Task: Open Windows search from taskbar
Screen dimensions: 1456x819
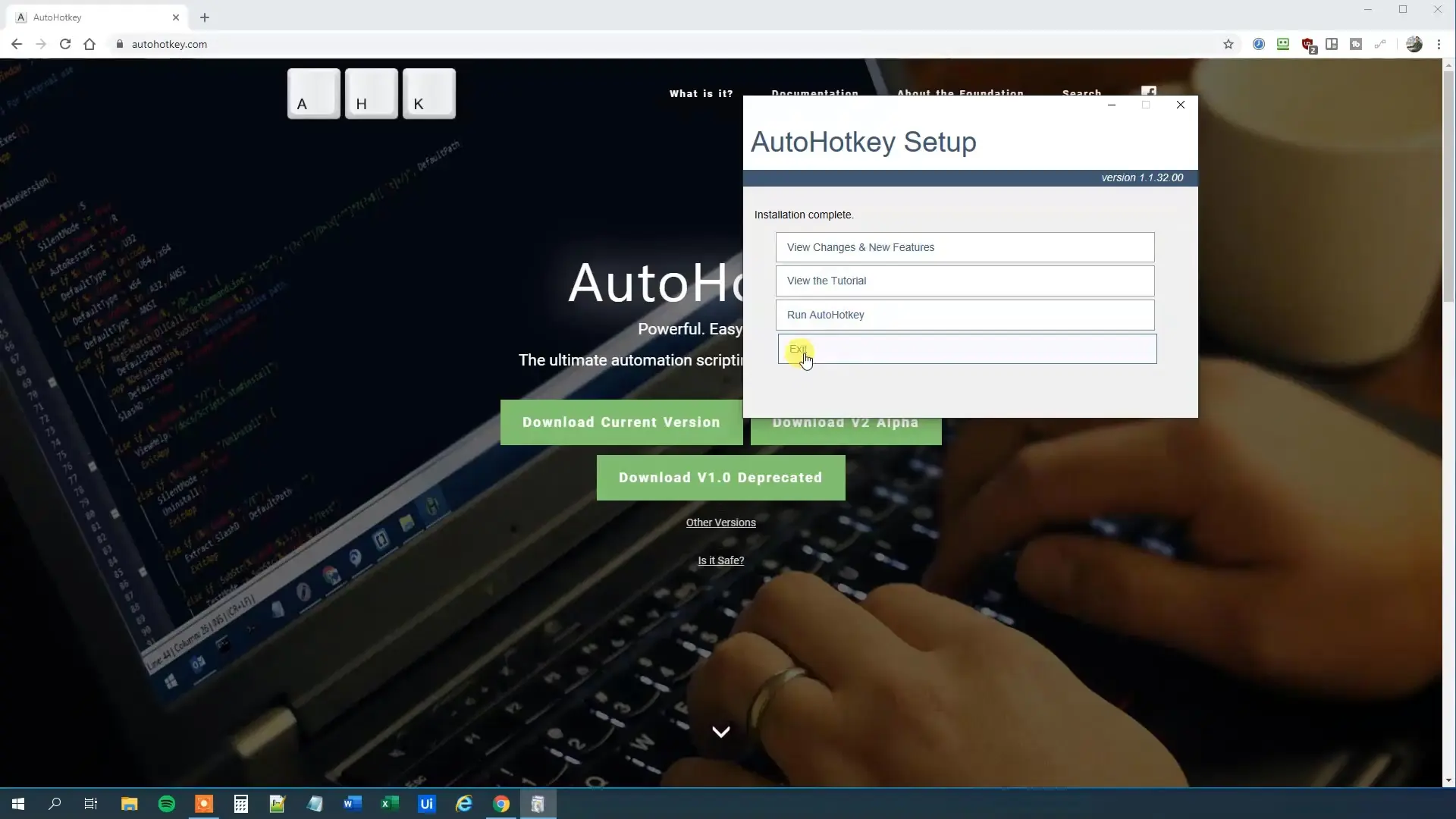Action: pyautogui.click(x=55, y=804)
